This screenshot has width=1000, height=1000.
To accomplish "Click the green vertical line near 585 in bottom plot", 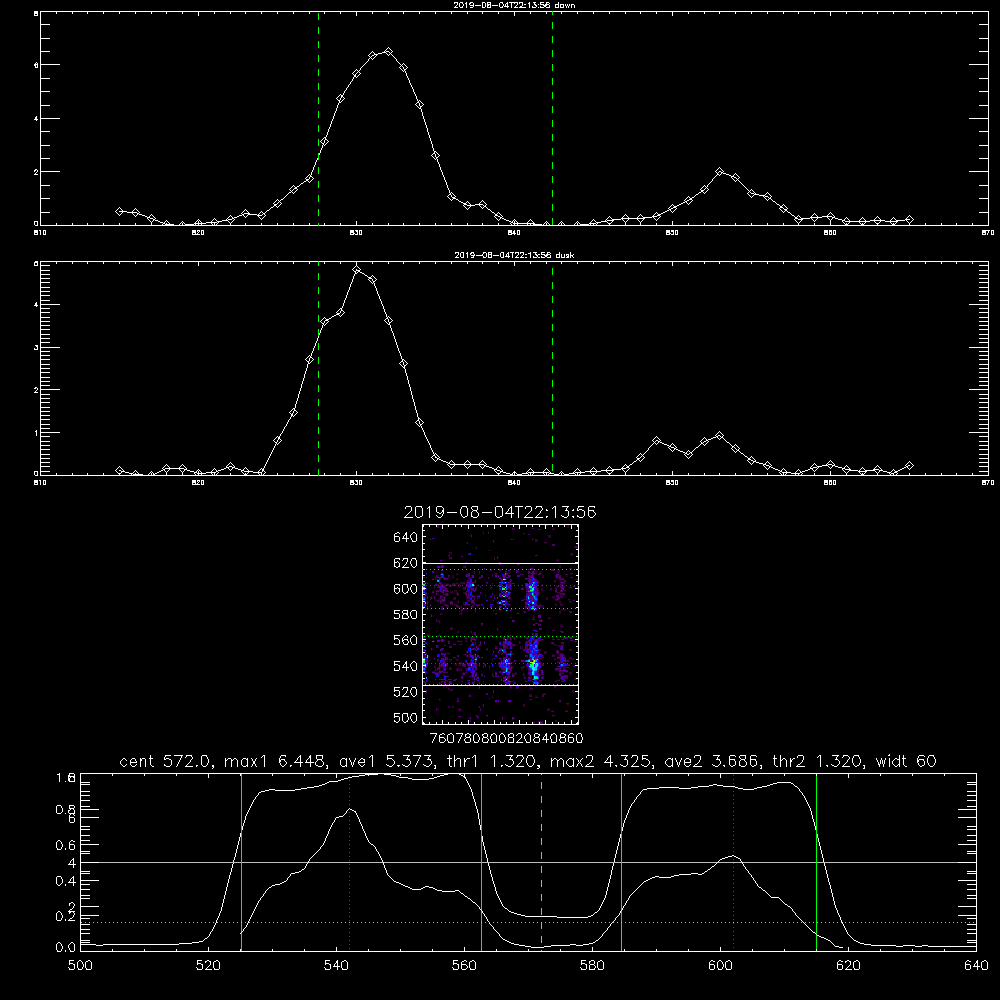I will (x=621, y=861).
